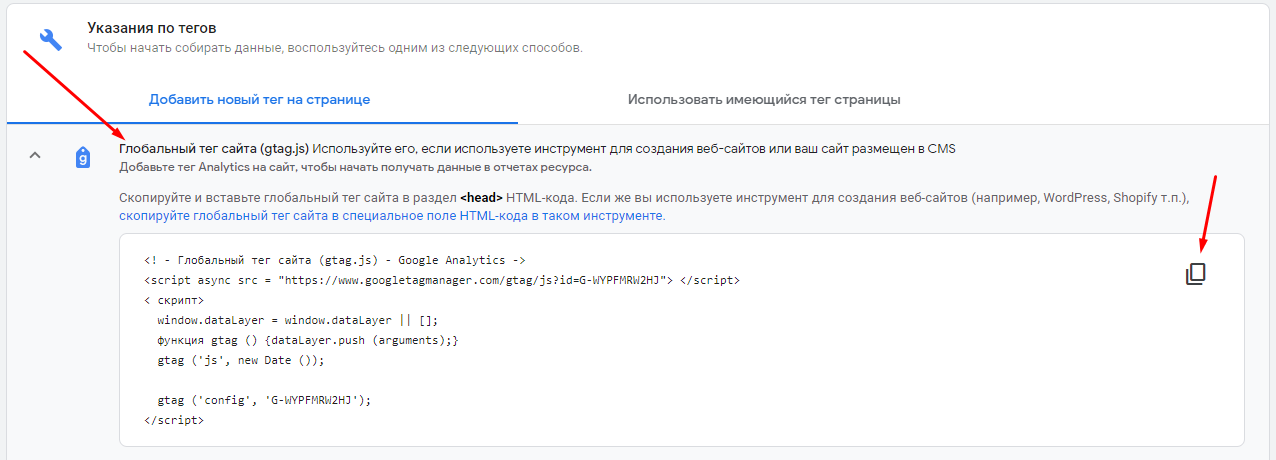Viewport: 1276px width, 460px height.
Task: Click the gtag 'js' new Date line
Action: coord(255,360)
